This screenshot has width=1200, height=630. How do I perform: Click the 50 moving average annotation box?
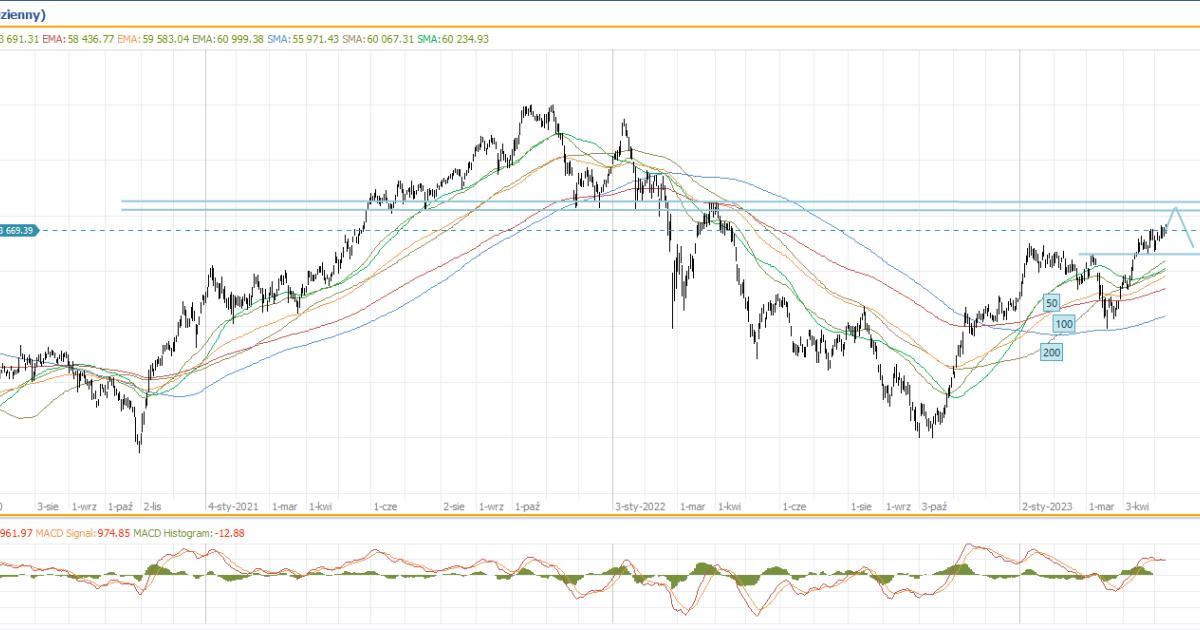point(1051,302)
